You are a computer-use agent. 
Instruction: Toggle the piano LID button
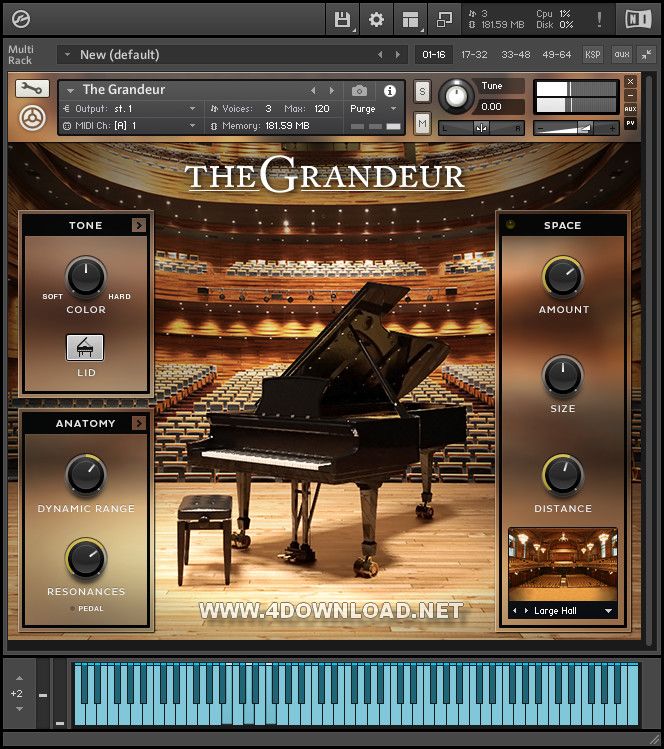(85, 347)
